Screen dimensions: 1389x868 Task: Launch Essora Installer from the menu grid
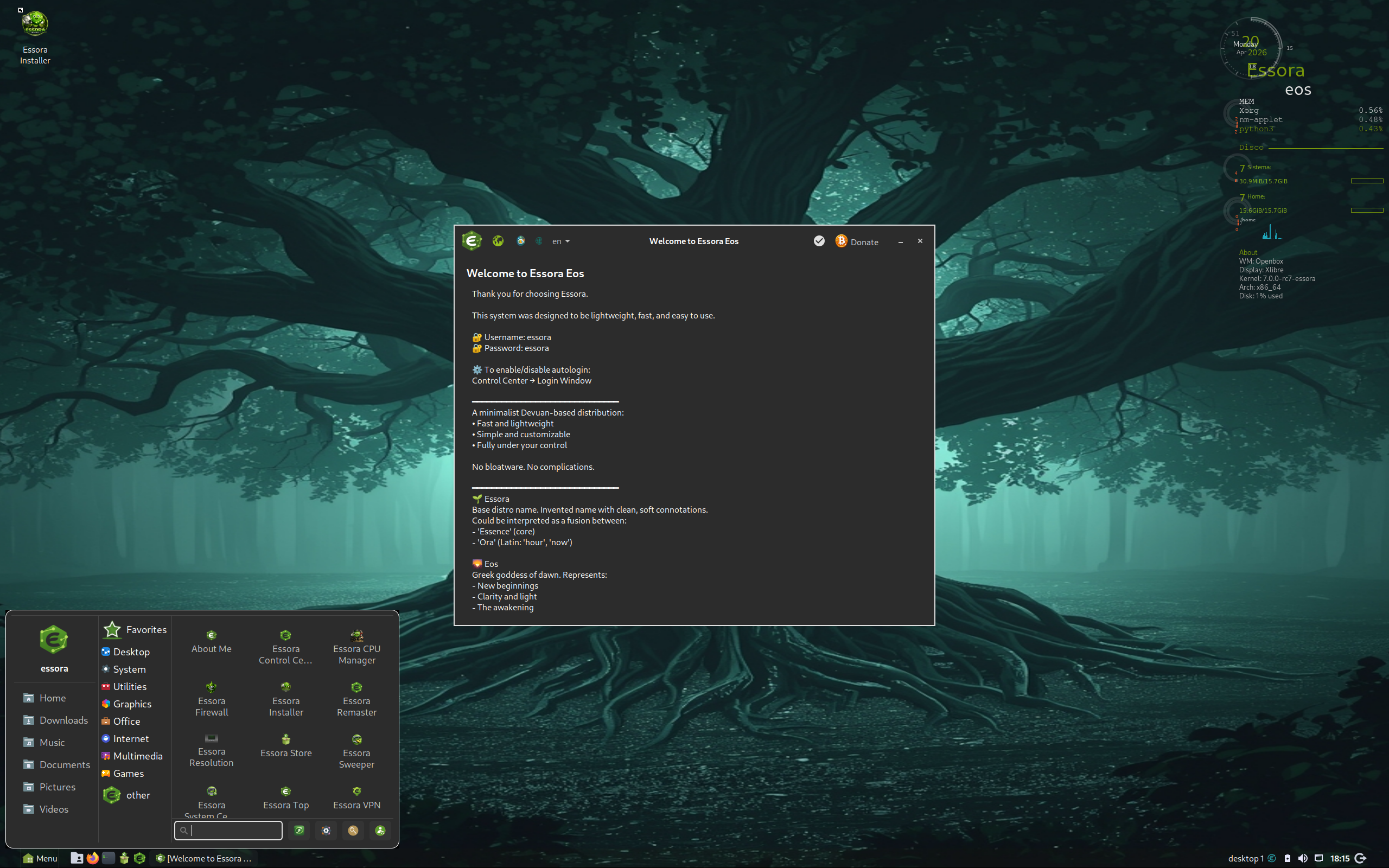(286, 699)
